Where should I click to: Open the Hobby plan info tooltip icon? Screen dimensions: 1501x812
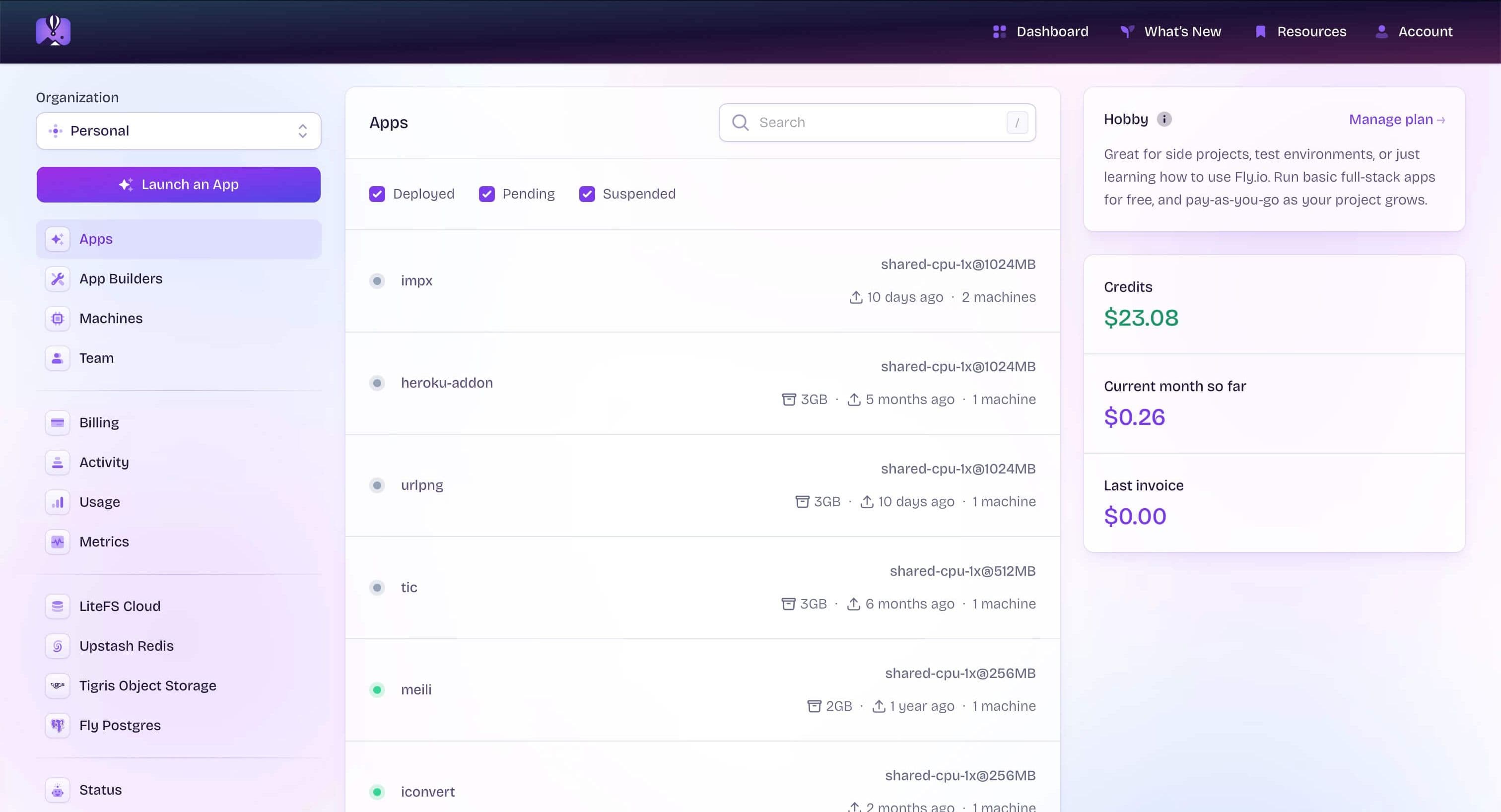coord(1164,119)
